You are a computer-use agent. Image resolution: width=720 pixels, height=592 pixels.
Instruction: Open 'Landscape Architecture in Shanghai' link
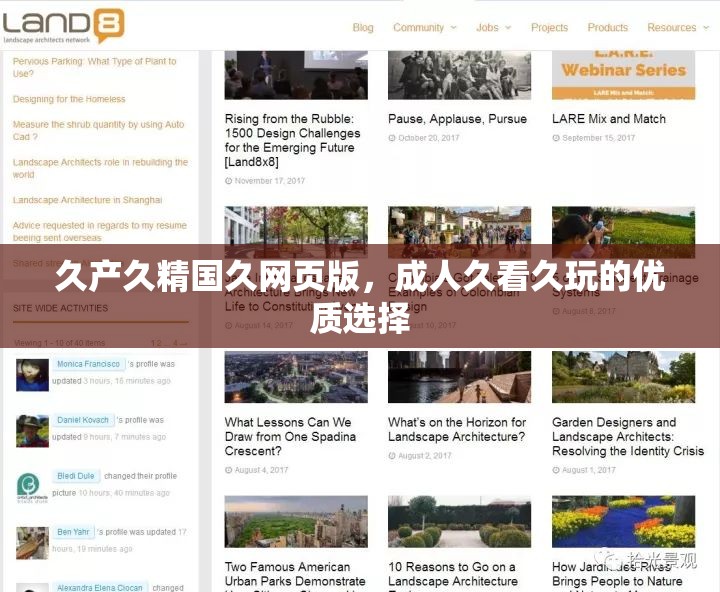point(87,200)
